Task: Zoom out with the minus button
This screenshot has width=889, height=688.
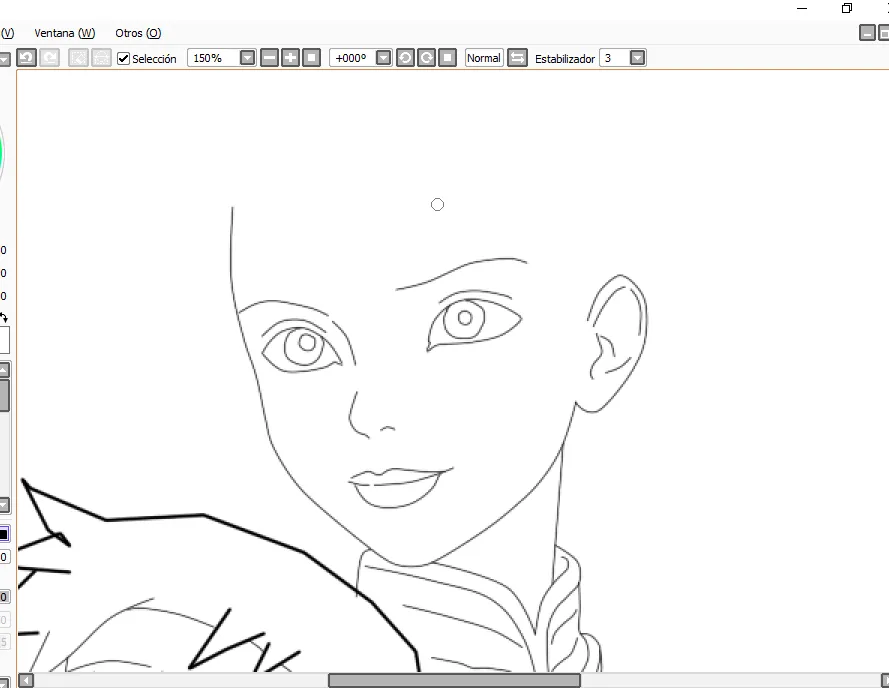Action: coord(269,58)
